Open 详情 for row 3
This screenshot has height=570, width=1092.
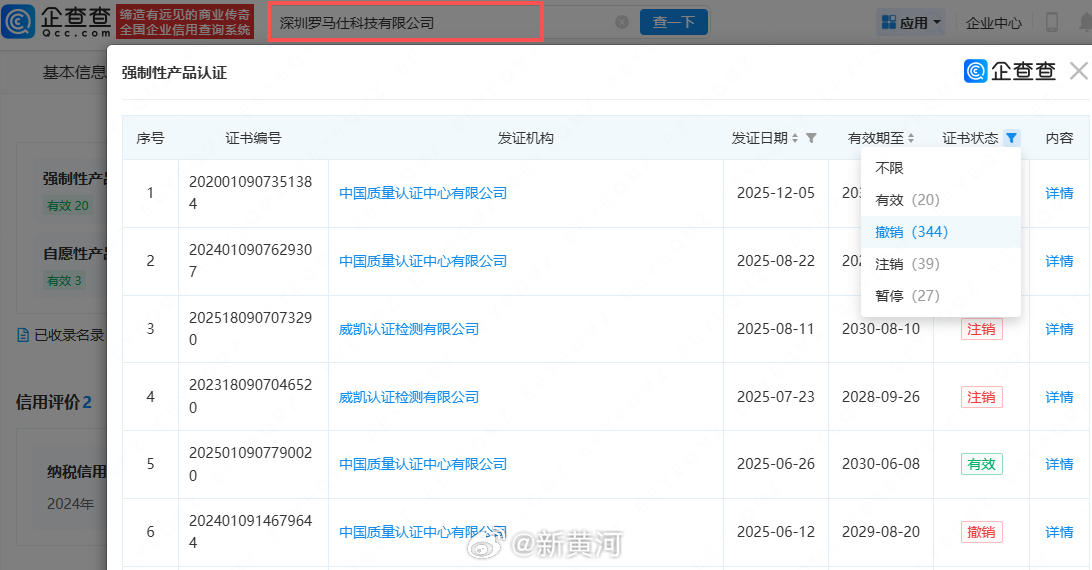1059,329
